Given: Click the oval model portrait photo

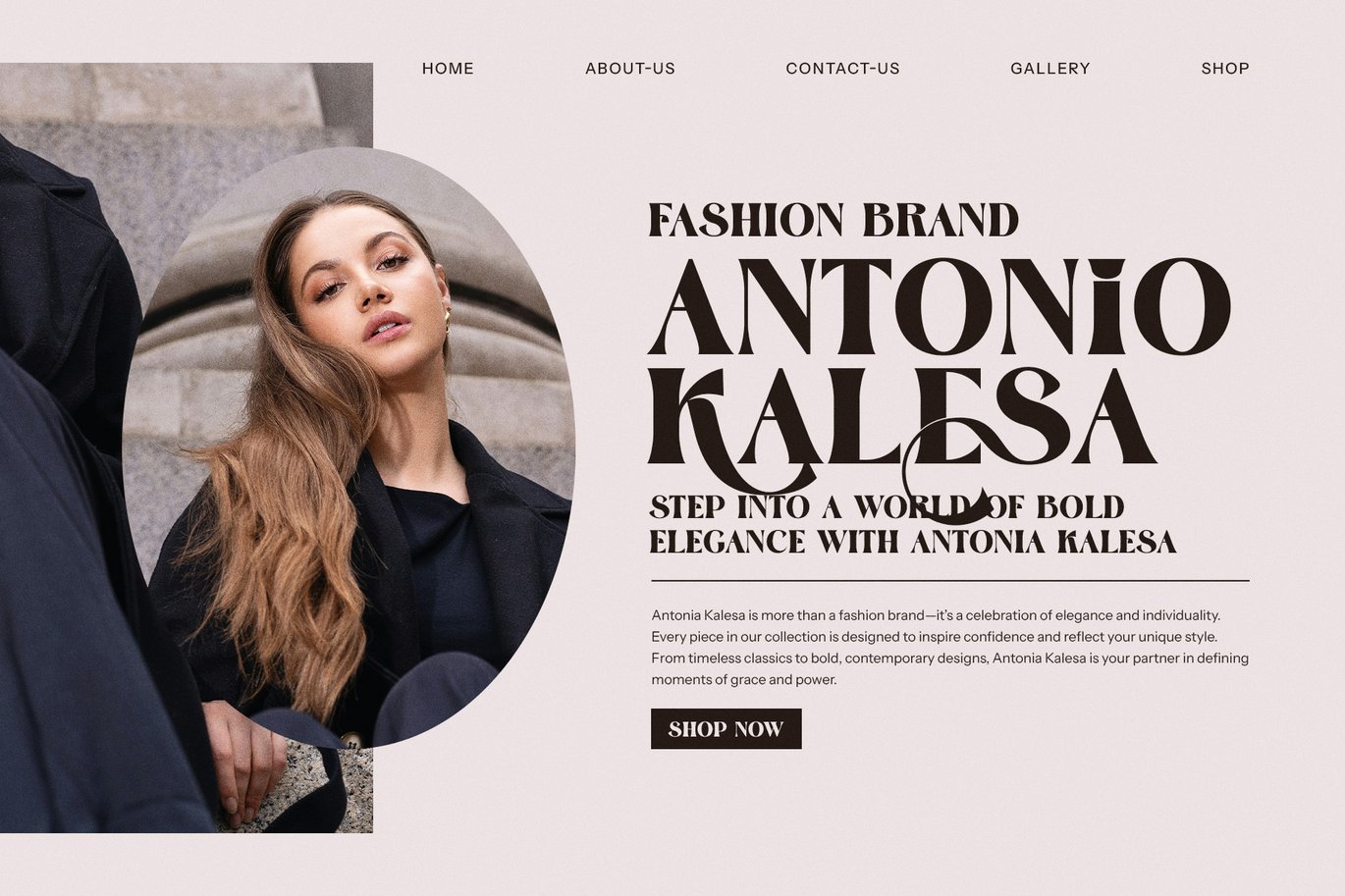Looking at the screenshot, I should coord(349,447).
